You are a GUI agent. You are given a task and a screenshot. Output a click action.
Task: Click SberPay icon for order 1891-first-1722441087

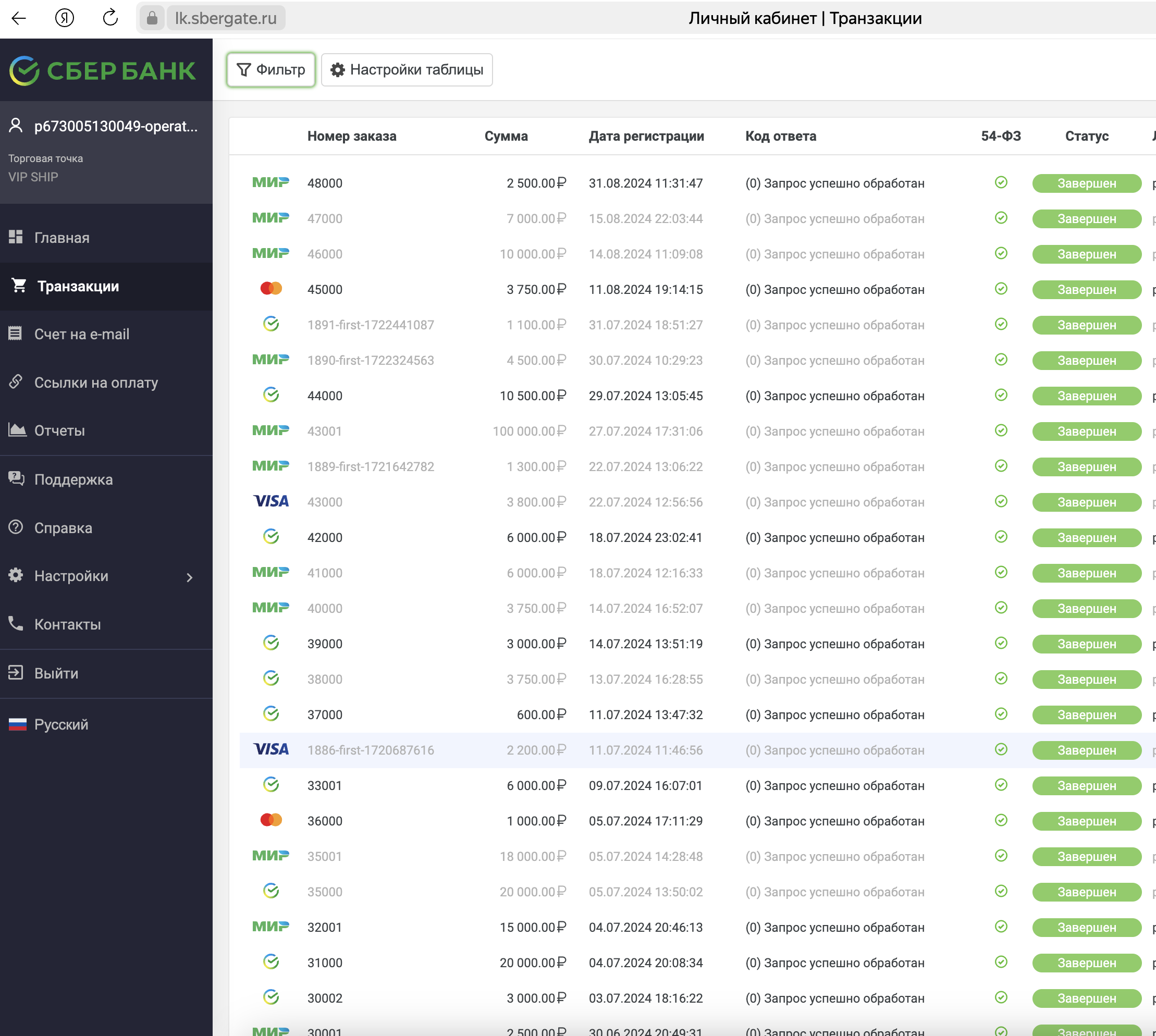(x=271, y=325)
